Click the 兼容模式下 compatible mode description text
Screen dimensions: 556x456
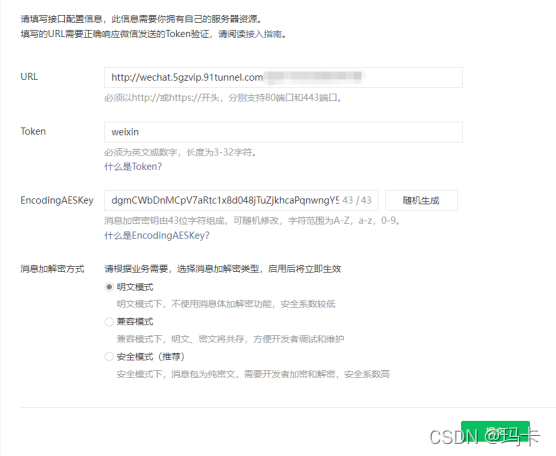[230, 339]
